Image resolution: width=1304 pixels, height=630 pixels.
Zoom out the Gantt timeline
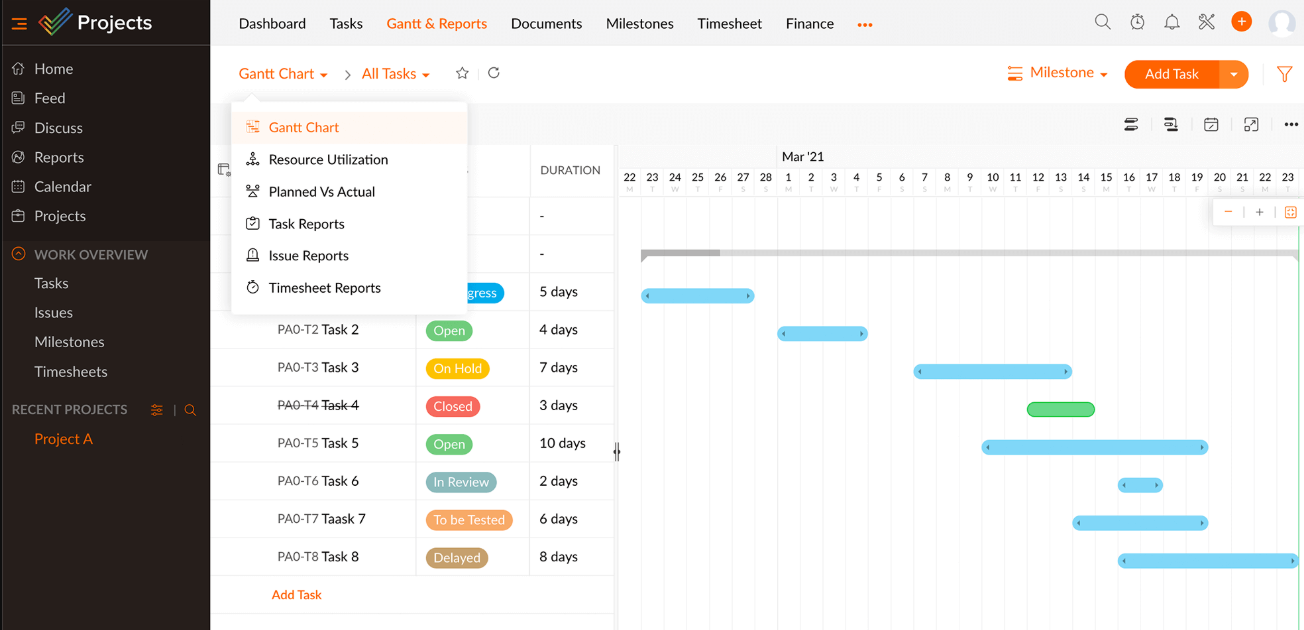pyautogui.click(x=1228, y=212)
